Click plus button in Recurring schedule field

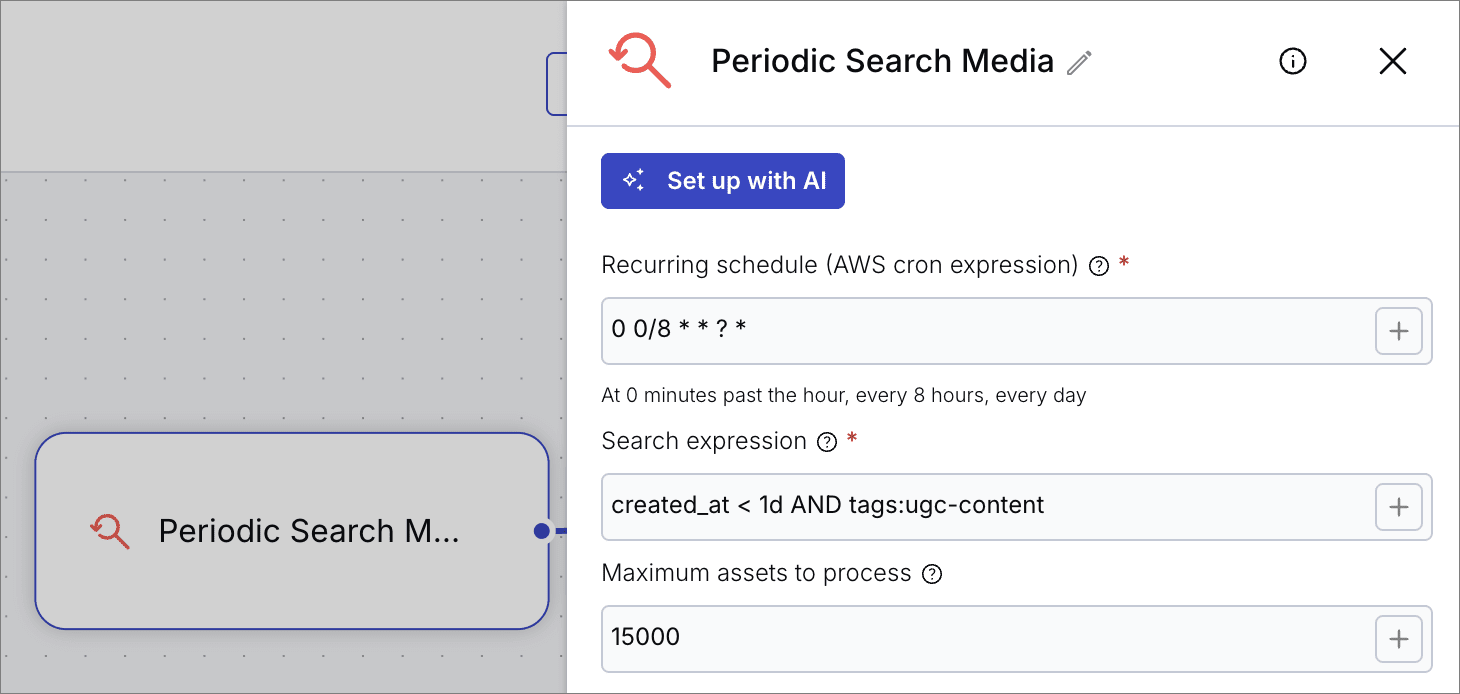click(x=1398, y=331)
